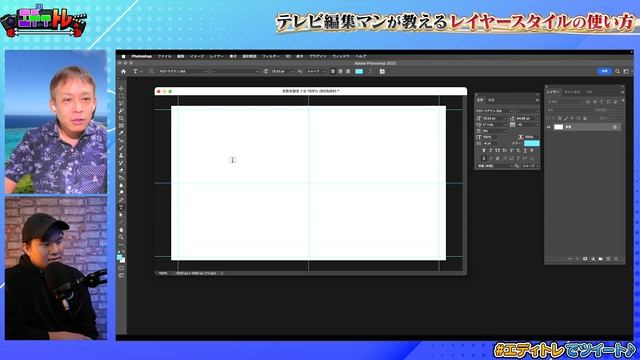The height and width of the screenshot is (360, 640).
Task: Click the color swatch in Character panel
Action: point(531,143)
